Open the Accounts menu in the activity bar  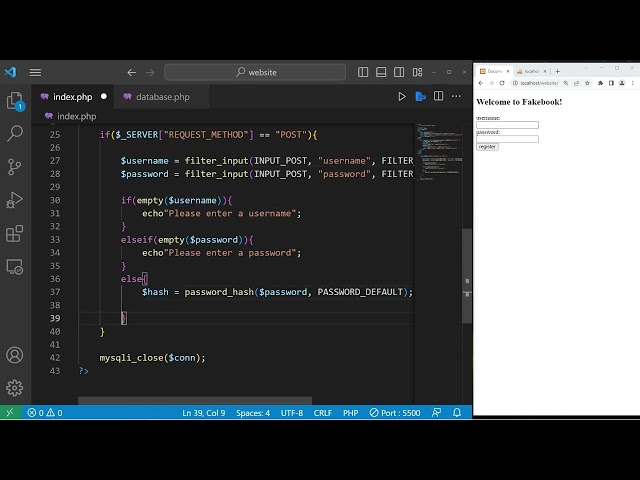pos(15,355)
